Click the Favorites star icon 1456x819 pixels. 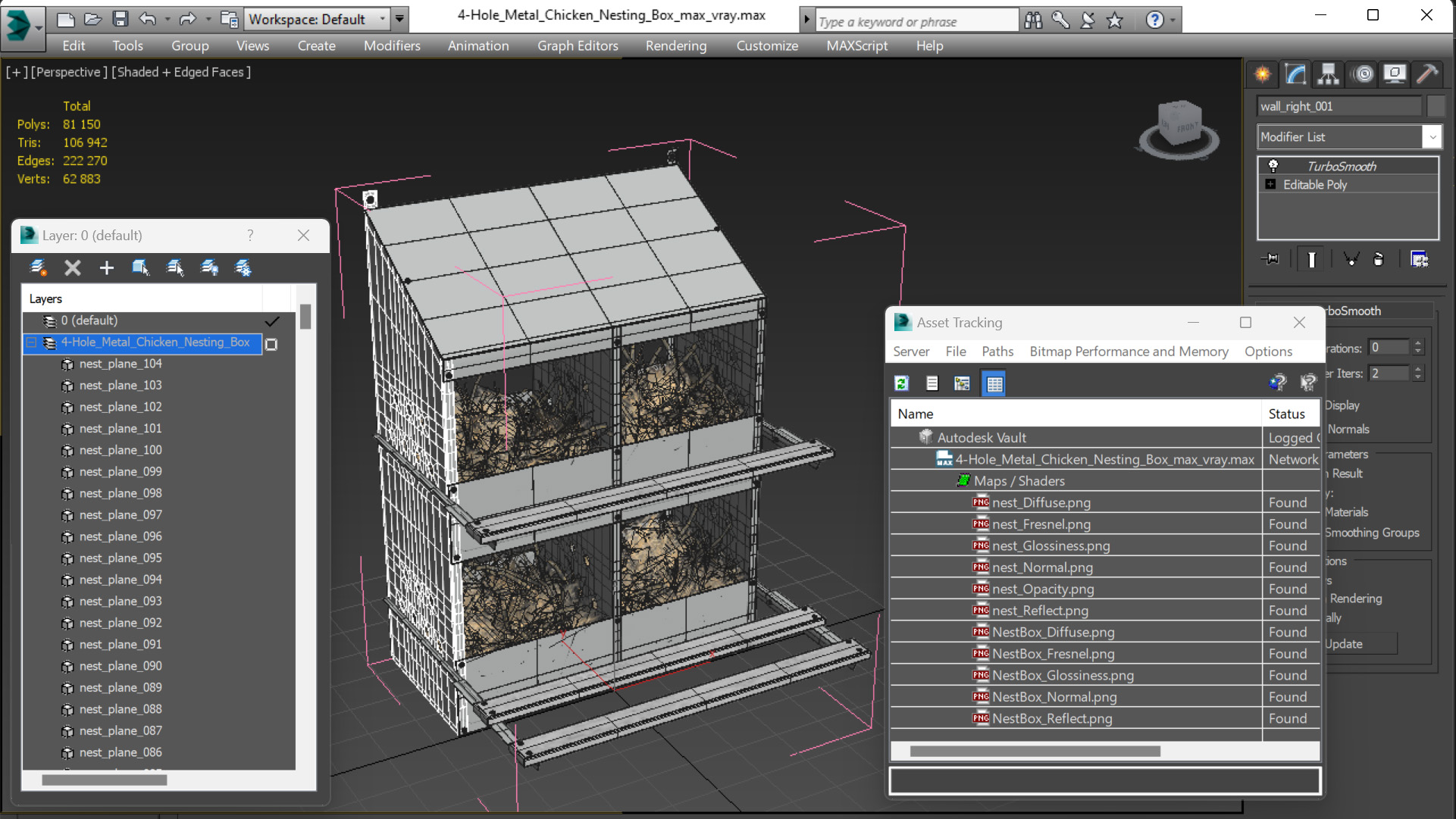pos(1114,20)
